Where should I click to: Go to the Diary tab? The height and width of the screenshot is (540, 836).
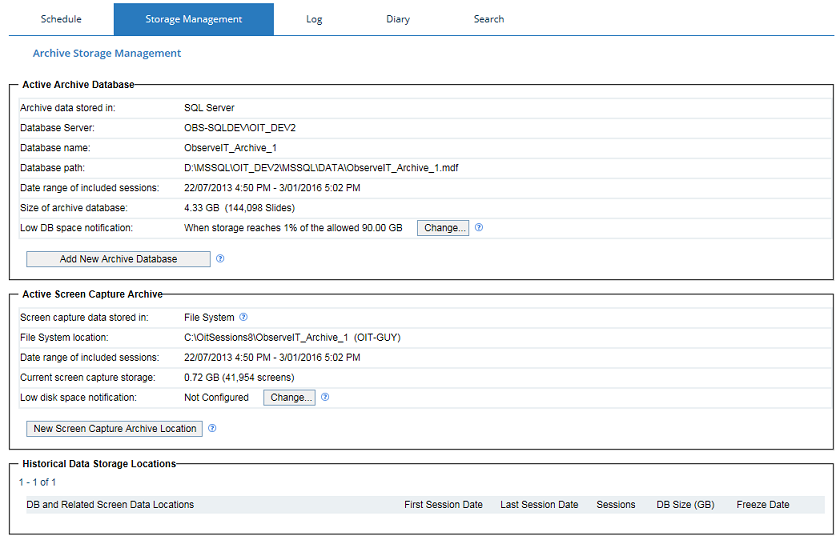coord(398,19)
